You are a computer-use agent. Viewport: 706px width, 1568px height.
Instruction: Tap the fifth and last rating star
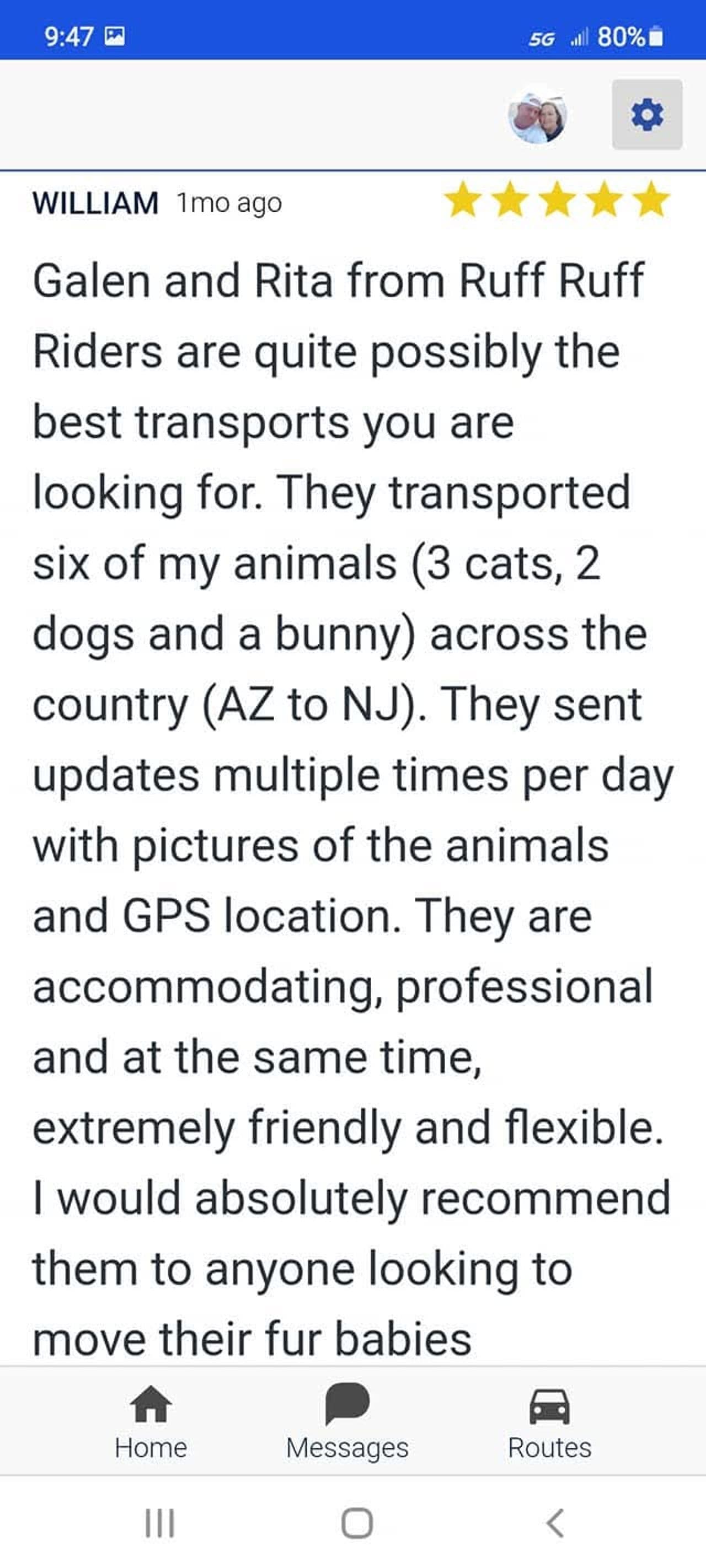(651, 200)
